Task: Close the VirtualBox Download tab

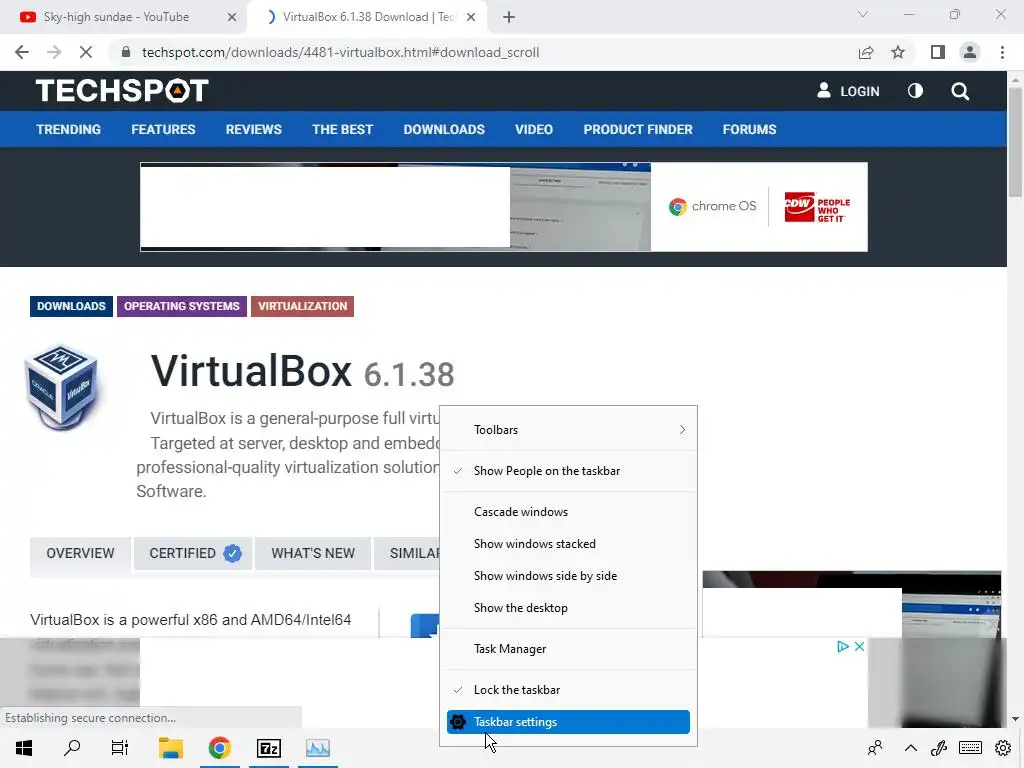Action: click(x=471, y=17)
